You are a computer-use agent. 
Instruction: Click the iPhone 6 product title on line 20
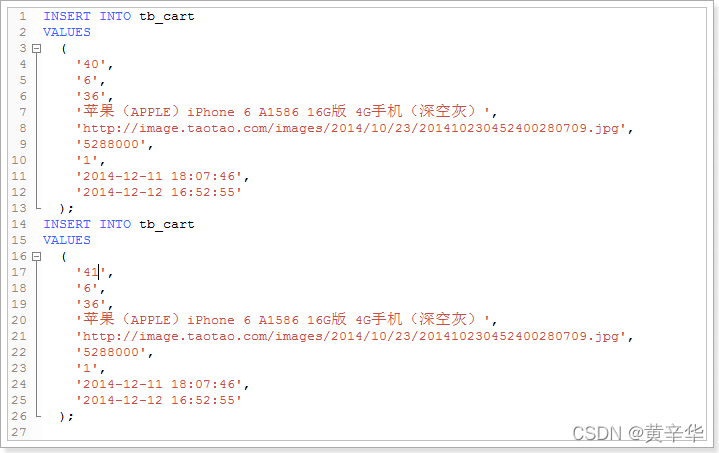pyautogui.click(x=283, y=320)
